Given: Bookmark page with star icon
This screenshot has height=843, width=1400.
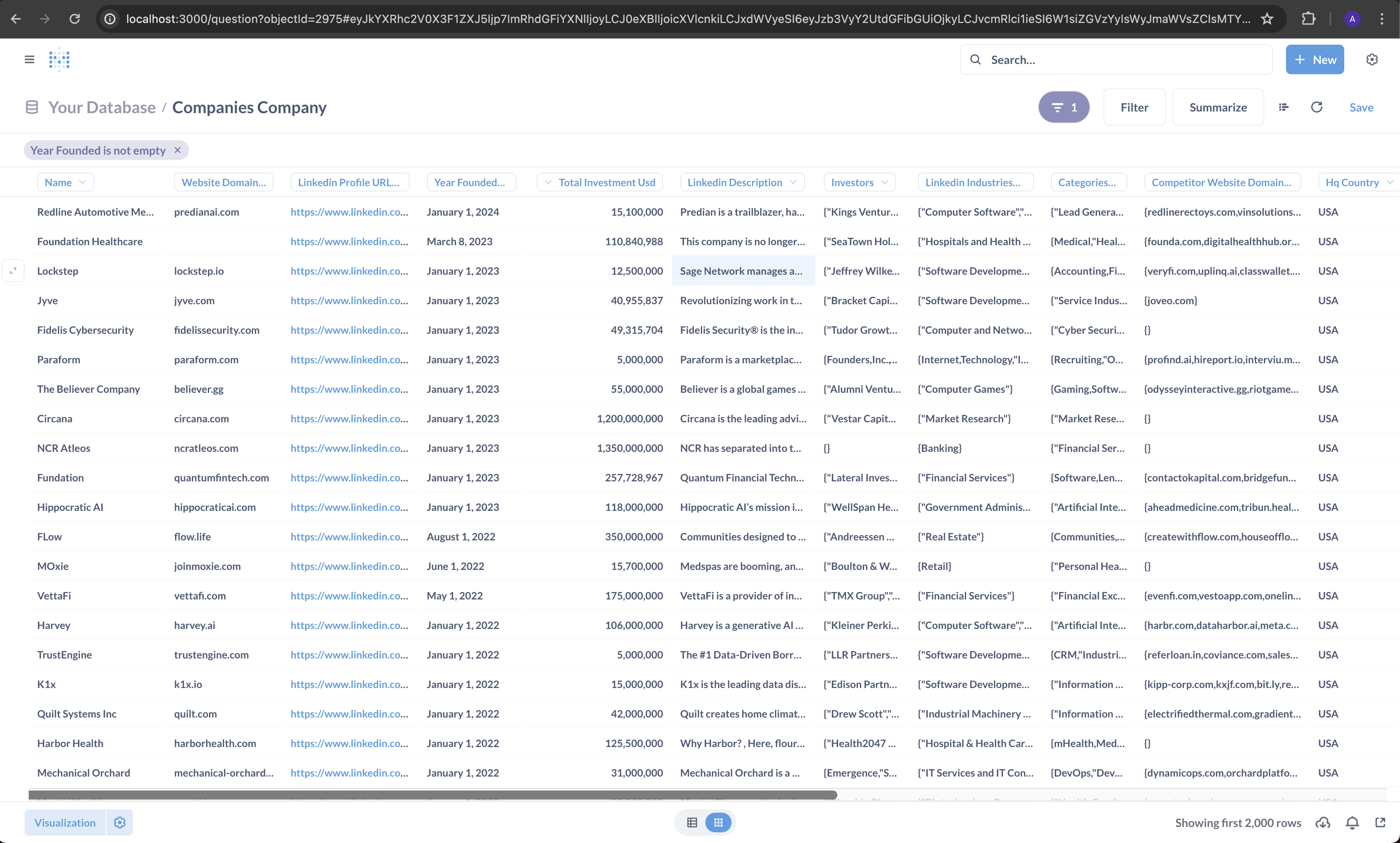Looking at the screenshot, I should pos(1267,19).
